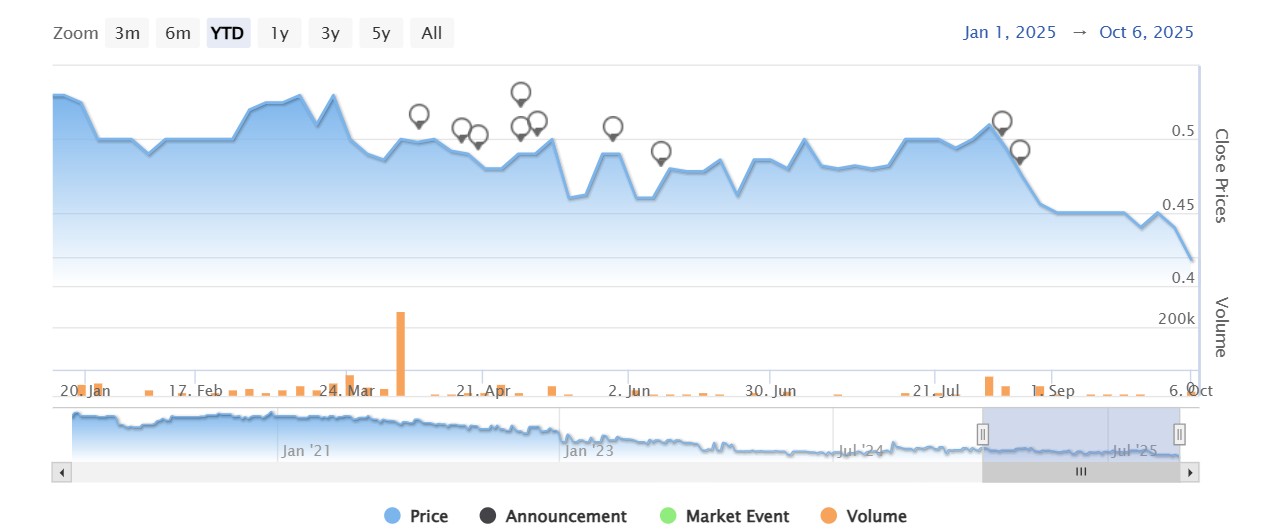Edit the start date Jan 1, 2025
This screenshot has width=1281, height=531.
click(1010, 32)
